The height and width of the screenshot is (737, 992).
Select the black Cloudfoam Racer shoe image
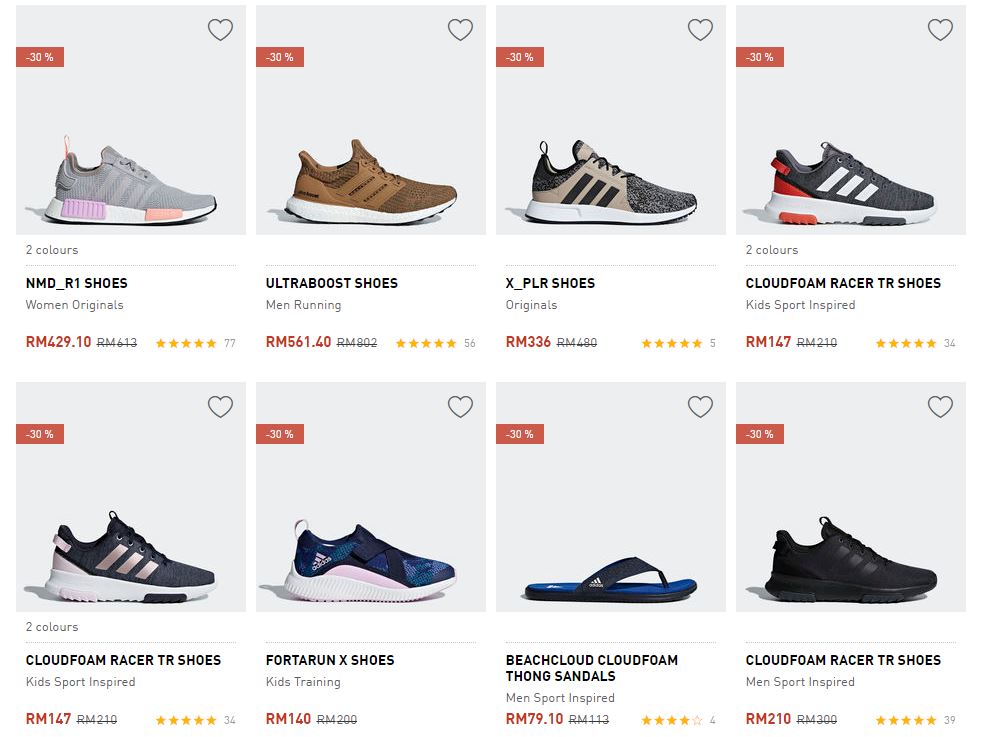pos(850,555)
